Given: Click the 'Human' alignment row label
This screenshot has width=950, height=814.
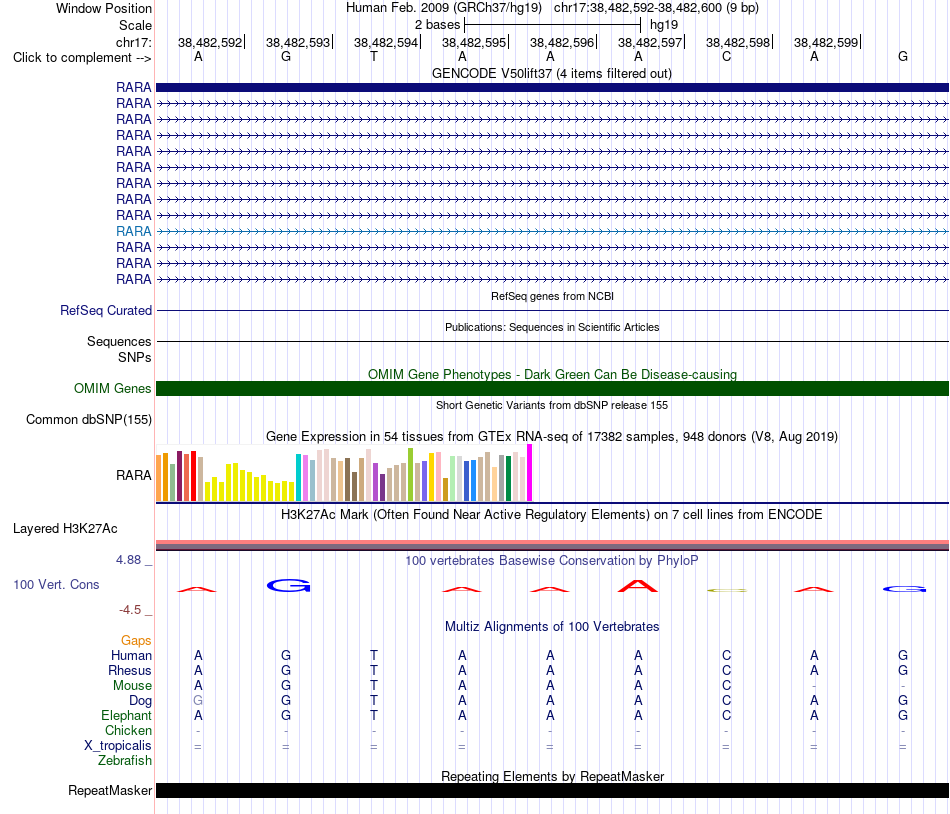Looking at the screenshot, I should click(x=131, y=655).
